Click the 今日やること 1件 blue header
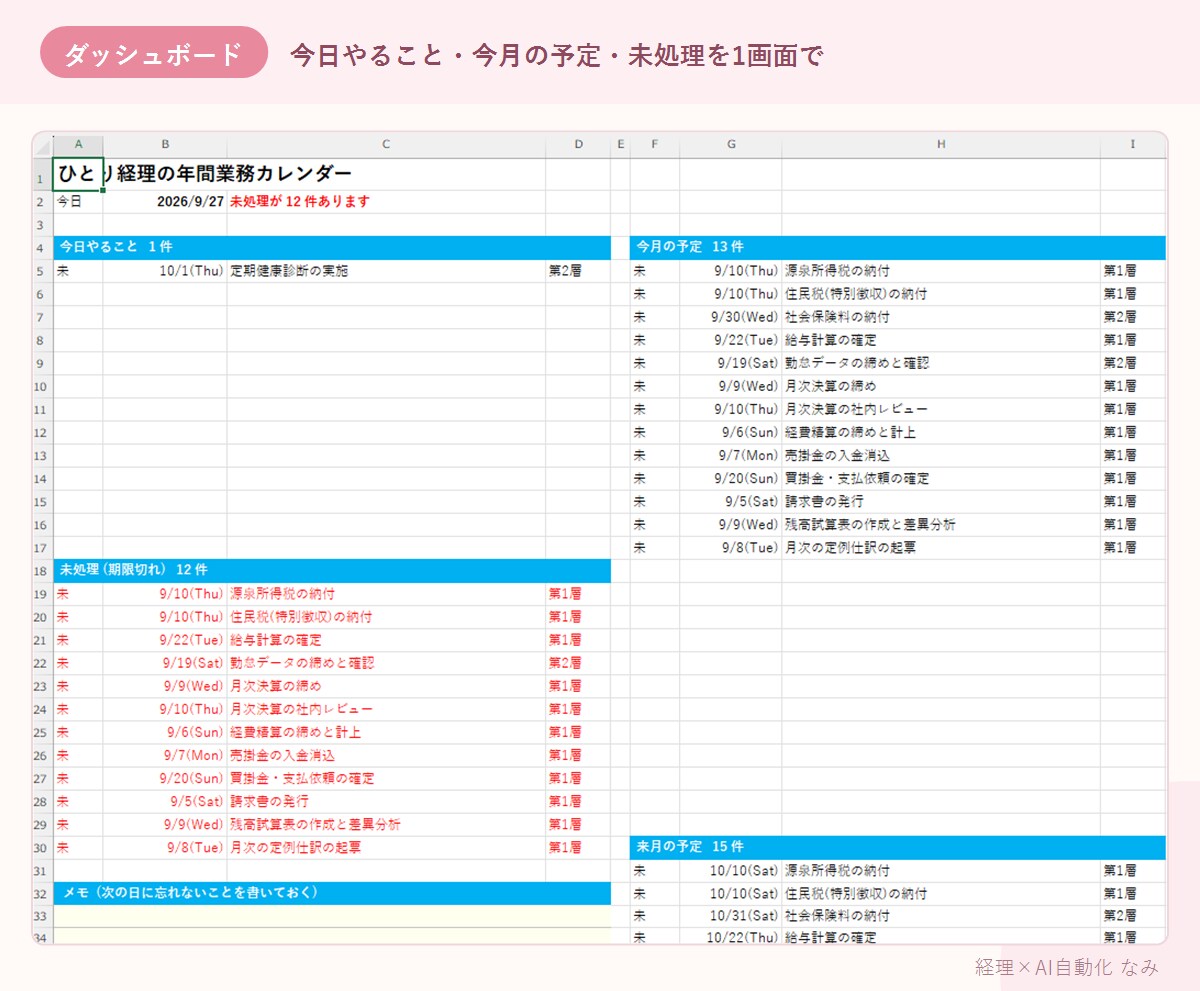Viewport: 1200px width, 991px height. click(332, 247)
